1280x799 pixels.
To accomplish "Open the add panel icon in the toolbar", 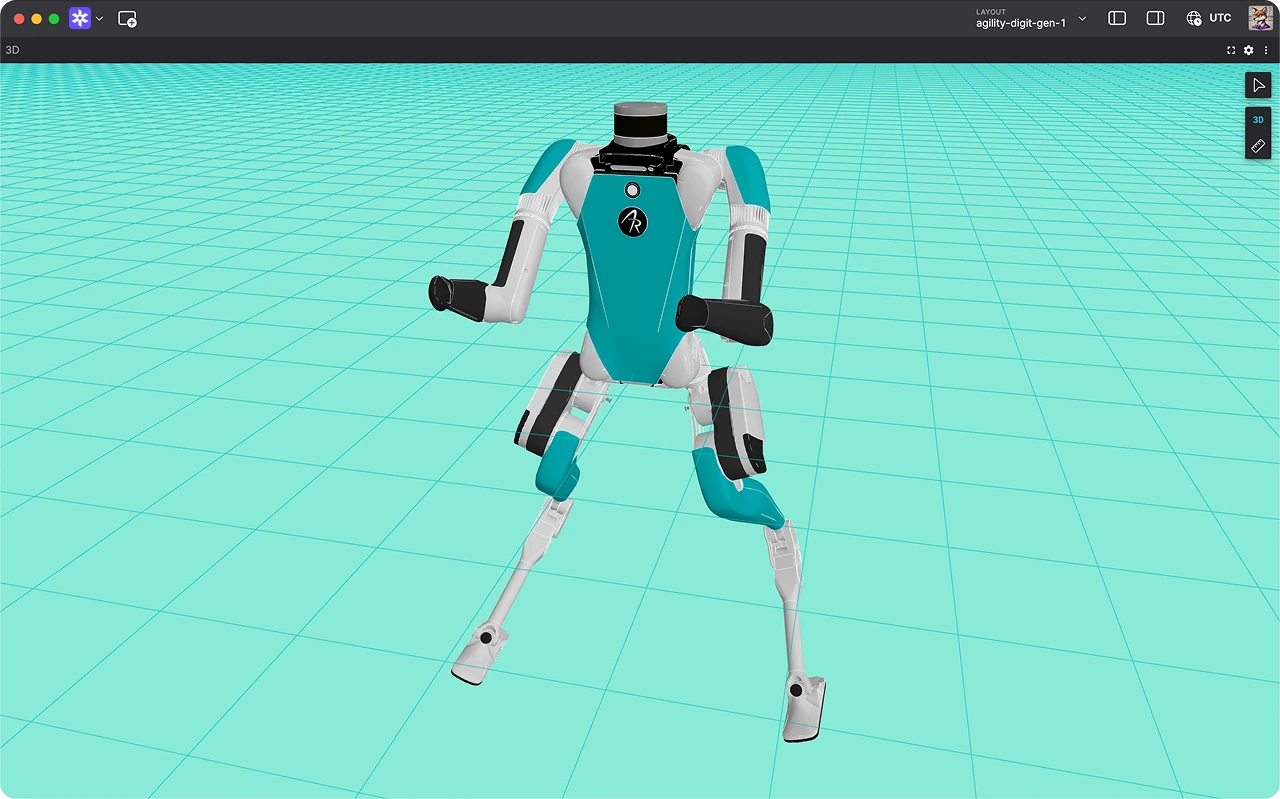I will click(x=128, y=18).
